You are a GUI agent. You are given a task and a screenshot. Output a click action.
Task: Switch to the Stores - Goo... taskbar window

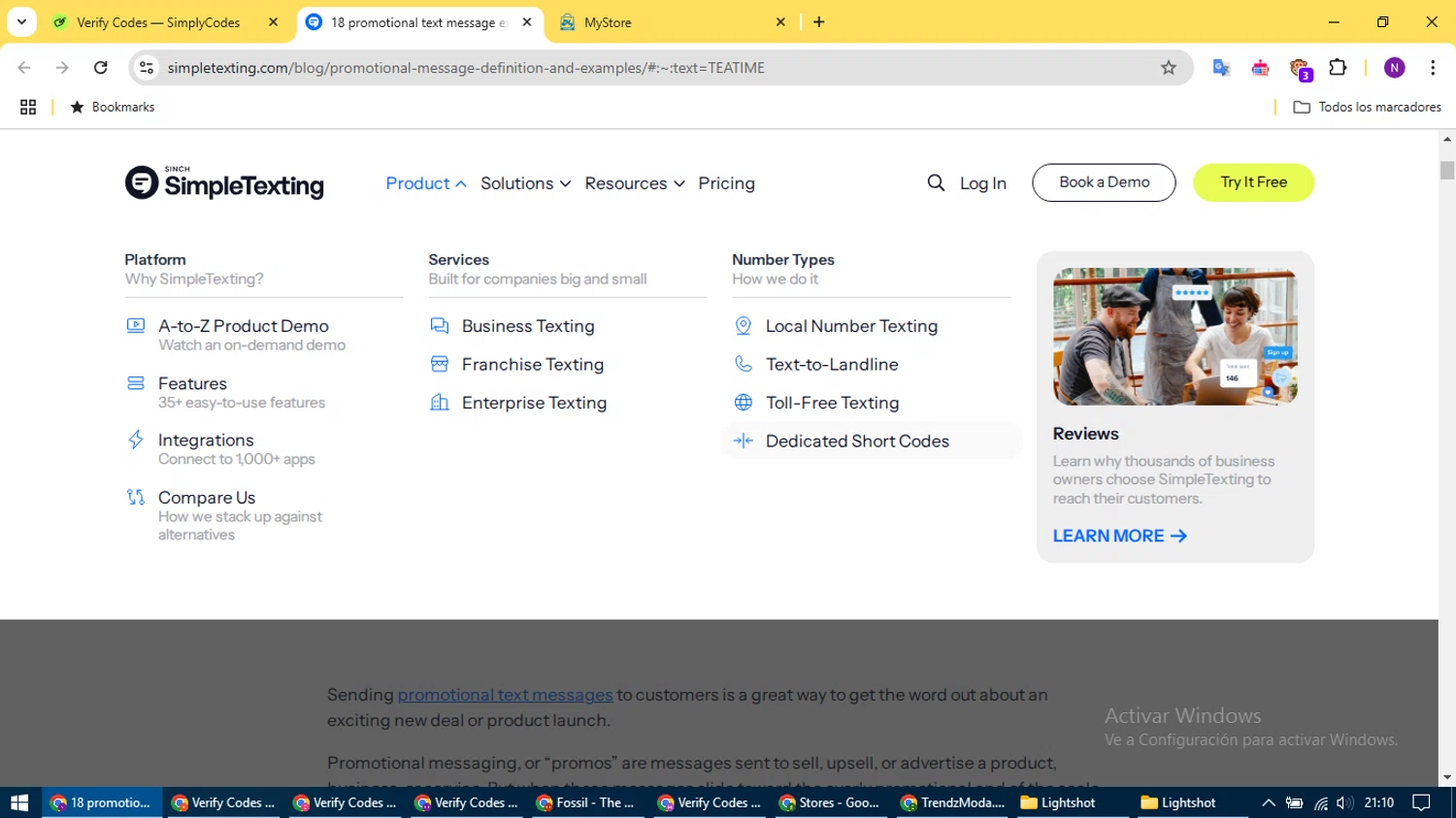point(832,802)
